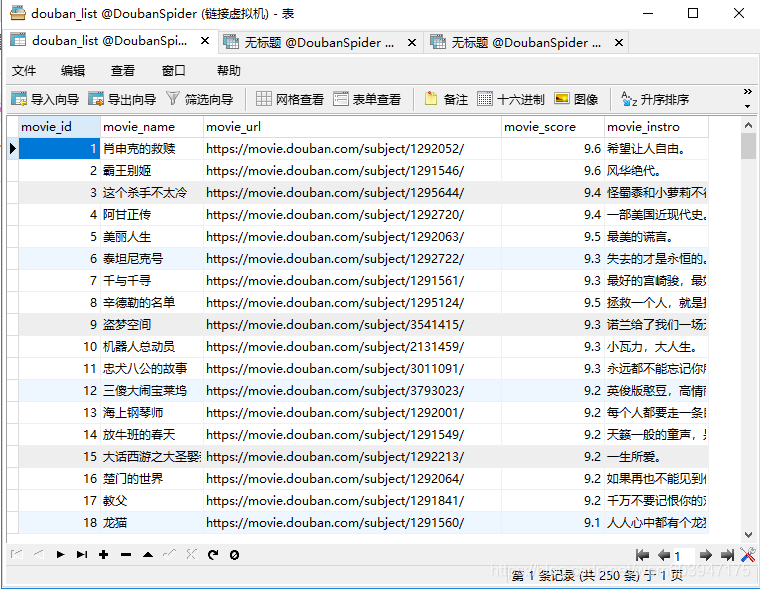Open the 编辑 (Edit) menu
This screenshot has width=760, height=589.
(73, 70)
